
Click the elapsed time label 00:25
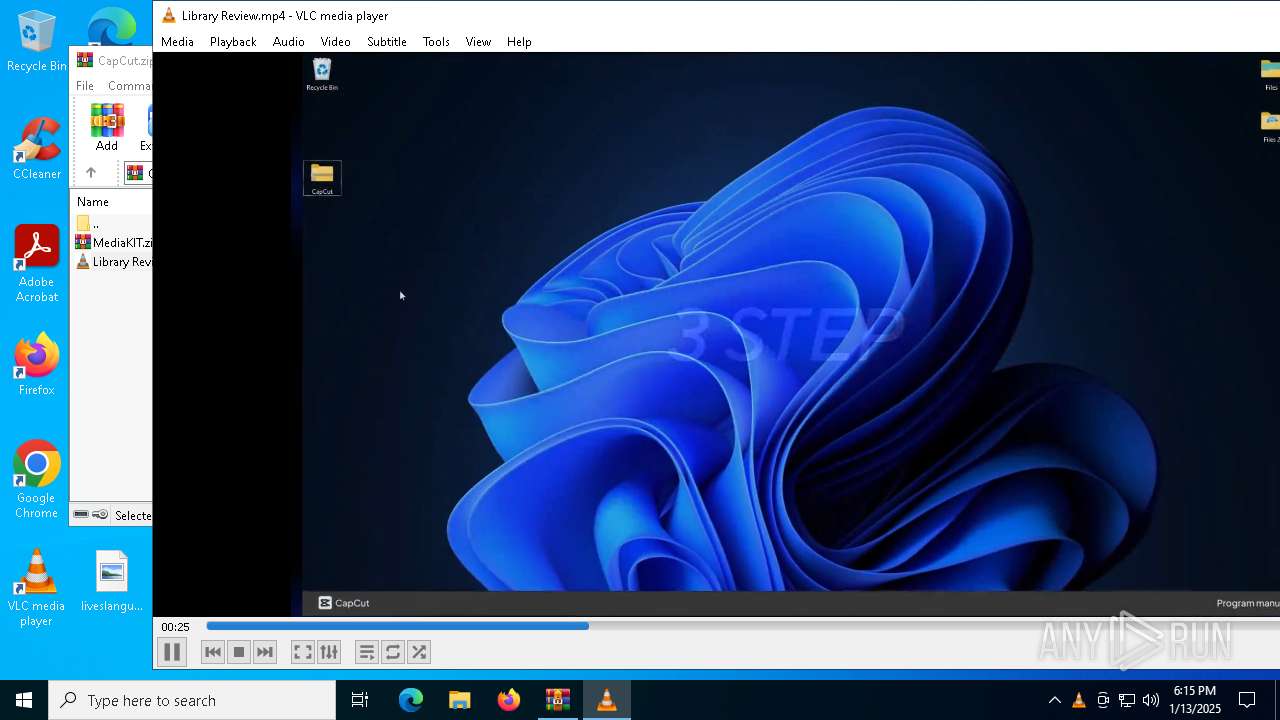tap(175, 627)
